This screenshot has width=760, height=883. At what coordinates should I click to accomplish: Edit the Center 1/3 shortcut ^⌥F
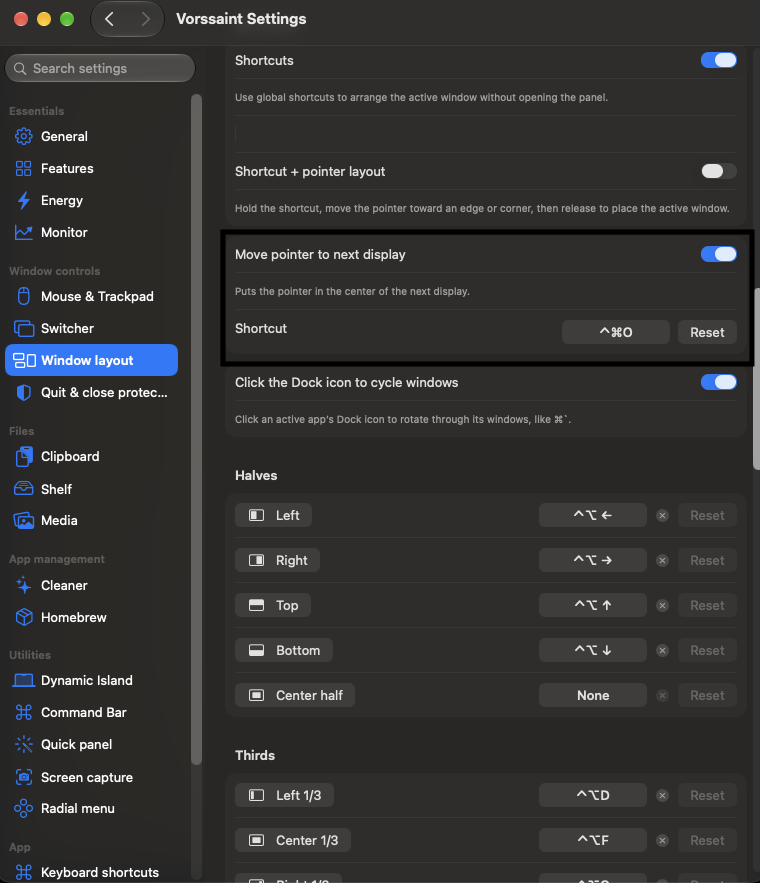[x=593, y=840]
